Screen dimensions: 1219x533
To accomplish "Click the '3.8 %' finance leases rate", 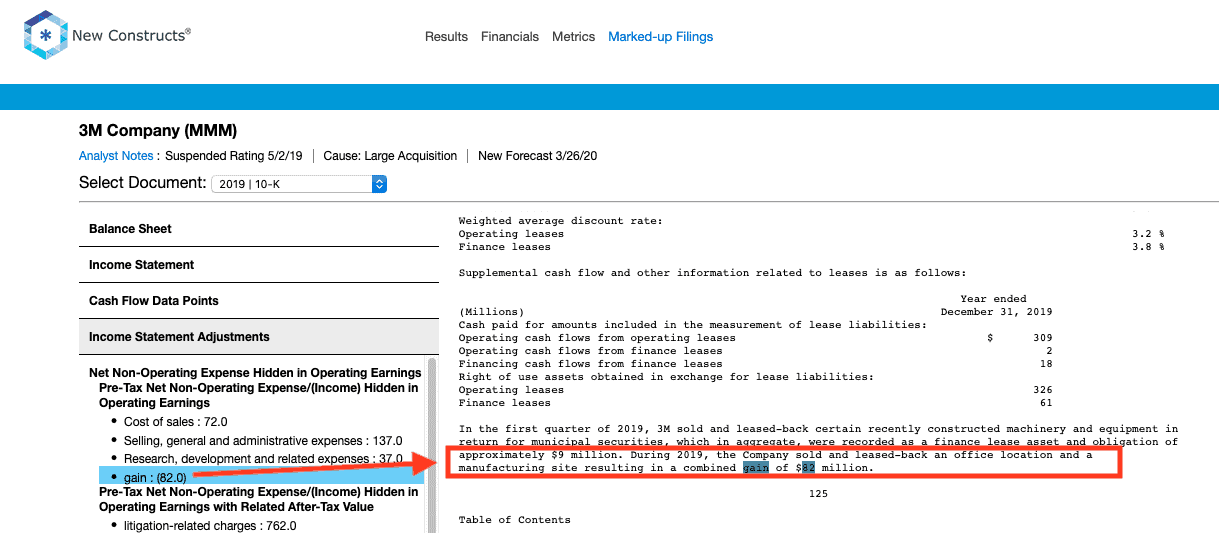I will [x=1148, y=247].
